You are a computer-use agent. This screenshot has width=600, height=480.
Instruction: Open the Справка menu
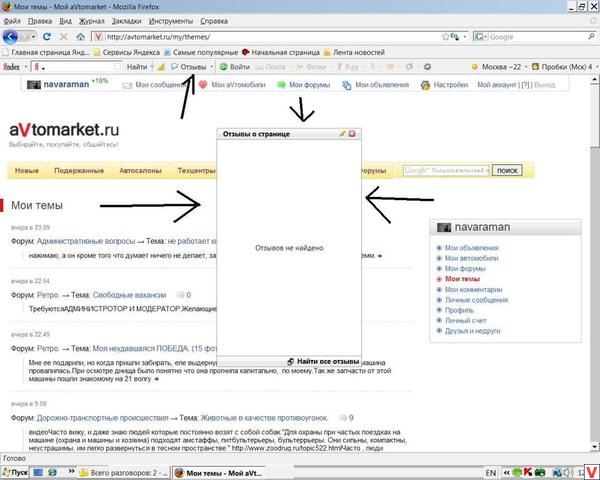tap(214, 21)
